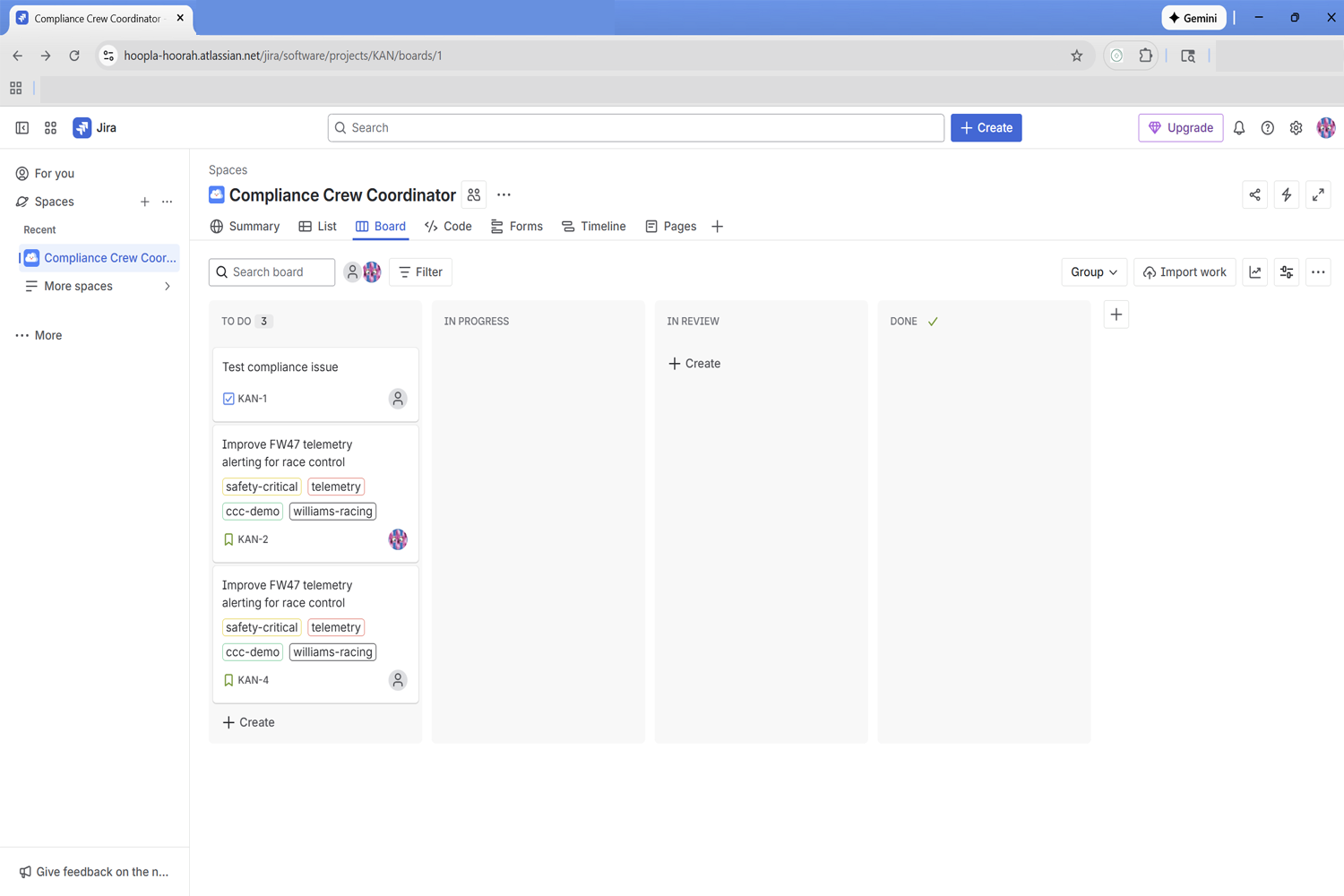The image size is (1344, 896).
Task: Open board insights chart icon
Action: tap(1255, 272)
